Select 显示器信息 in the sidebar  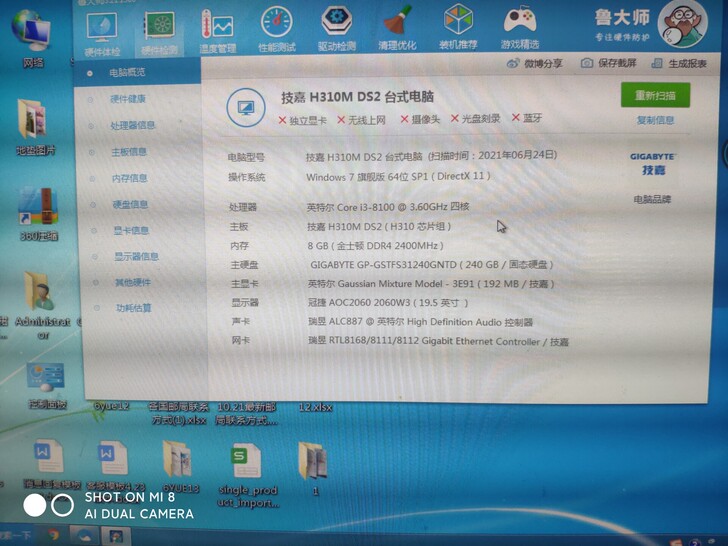pos(136,256)
